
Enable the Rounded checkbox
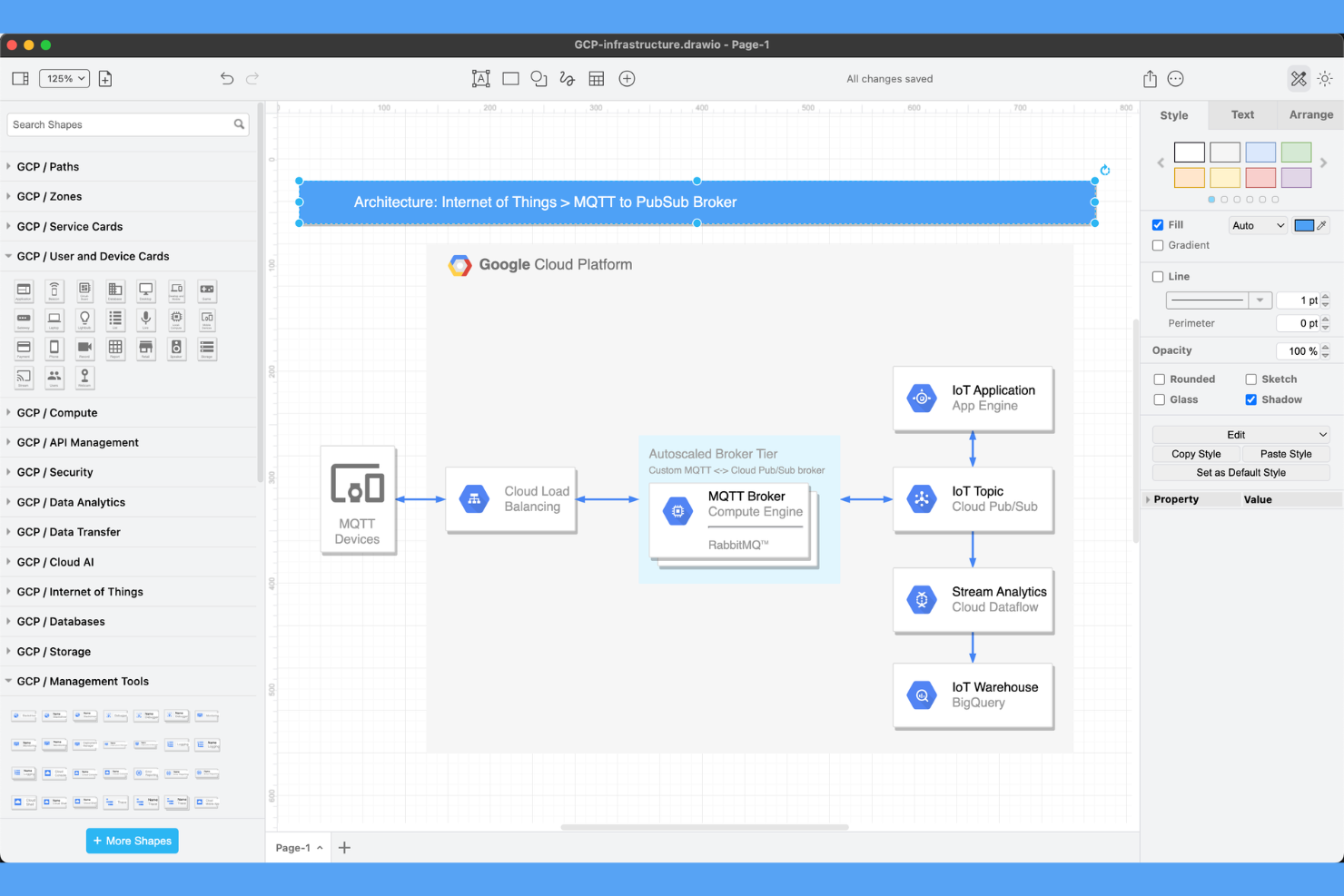(x=1159, y=379)
